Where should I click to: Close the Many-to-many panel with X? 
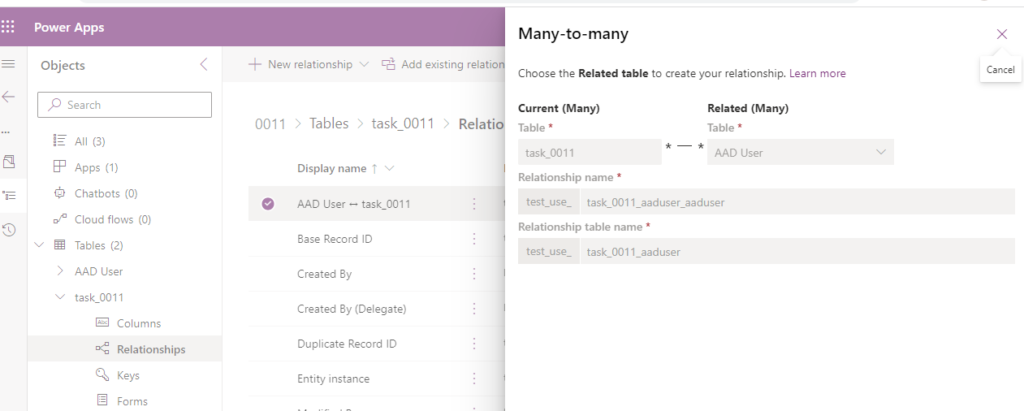tap(1002, 34)
